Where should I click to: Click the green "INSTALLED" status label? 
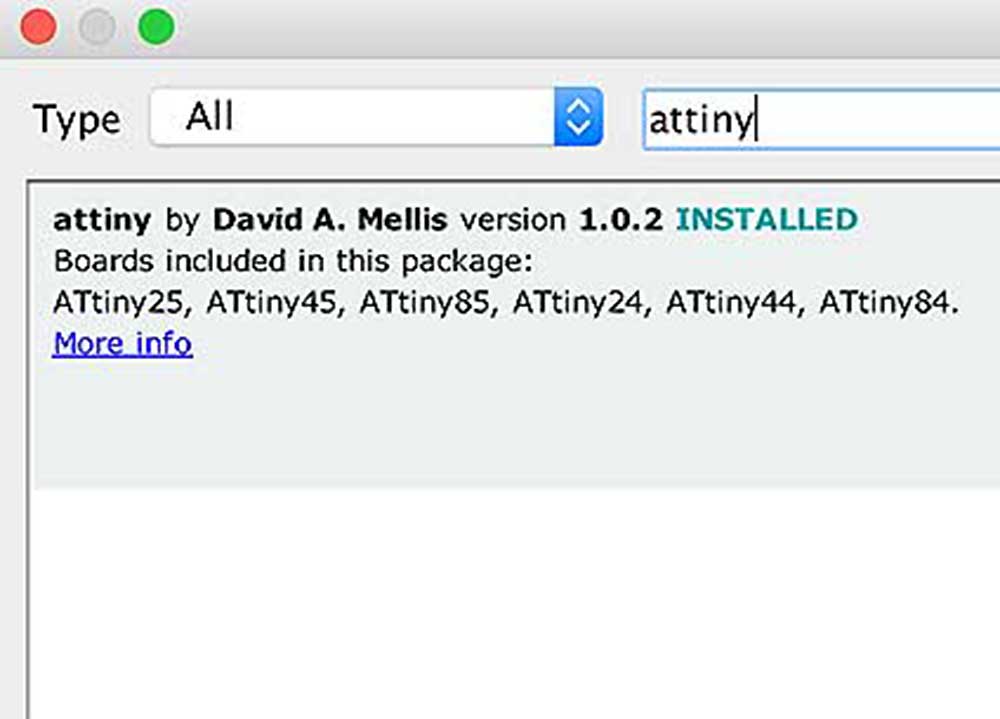point(767,219)
